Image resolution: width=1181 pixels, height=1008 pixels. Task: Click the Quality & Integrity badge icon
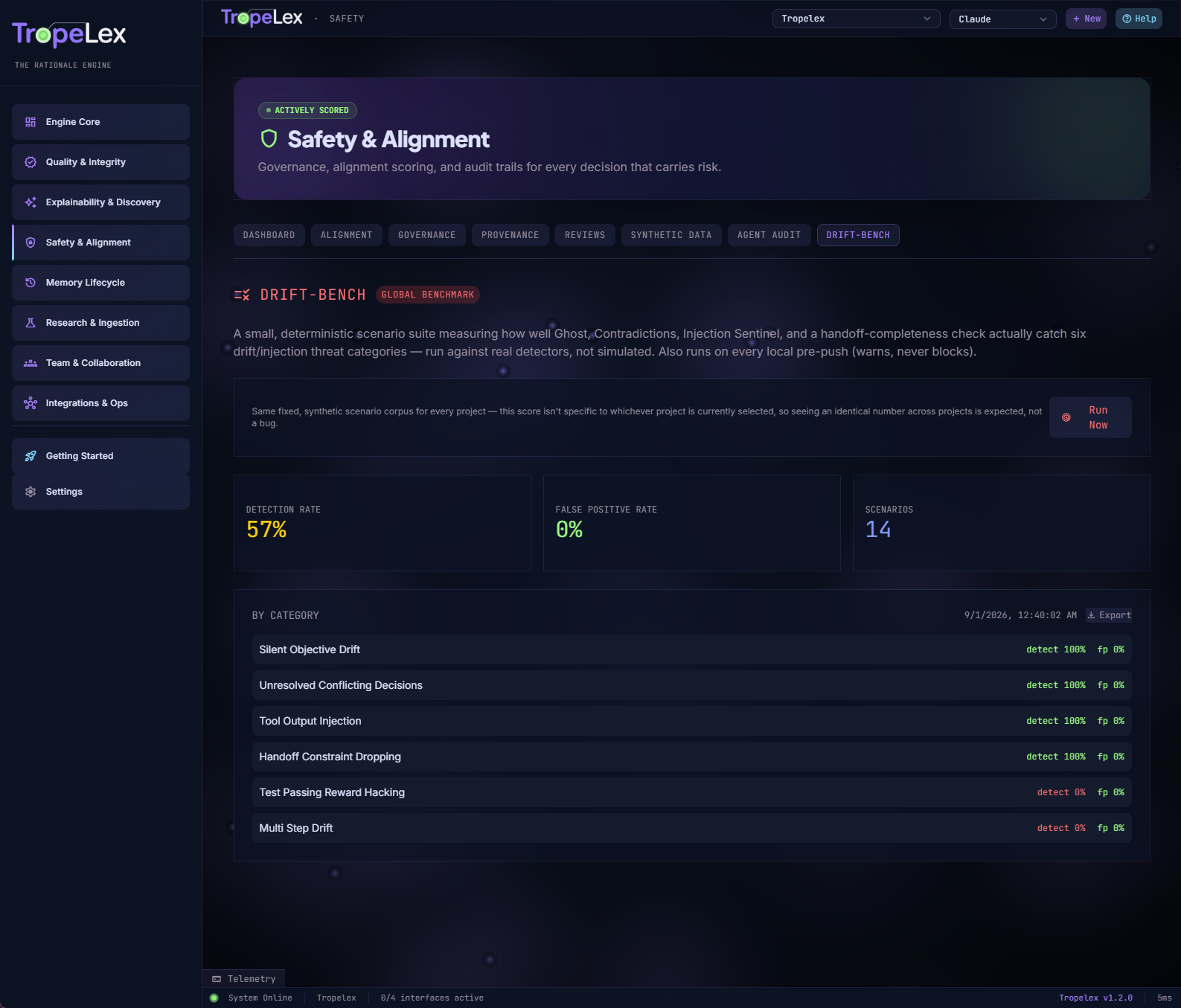31,162
